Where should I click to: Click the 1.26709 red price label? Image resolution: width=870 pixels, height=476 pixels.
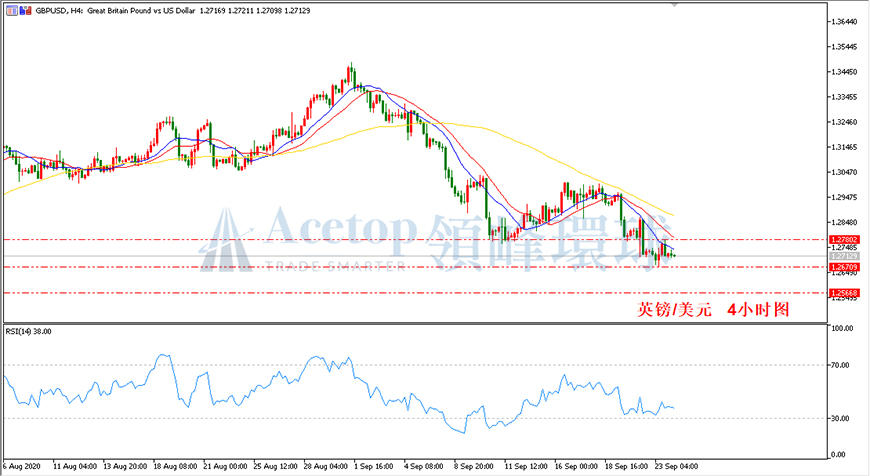coord(844,267)
